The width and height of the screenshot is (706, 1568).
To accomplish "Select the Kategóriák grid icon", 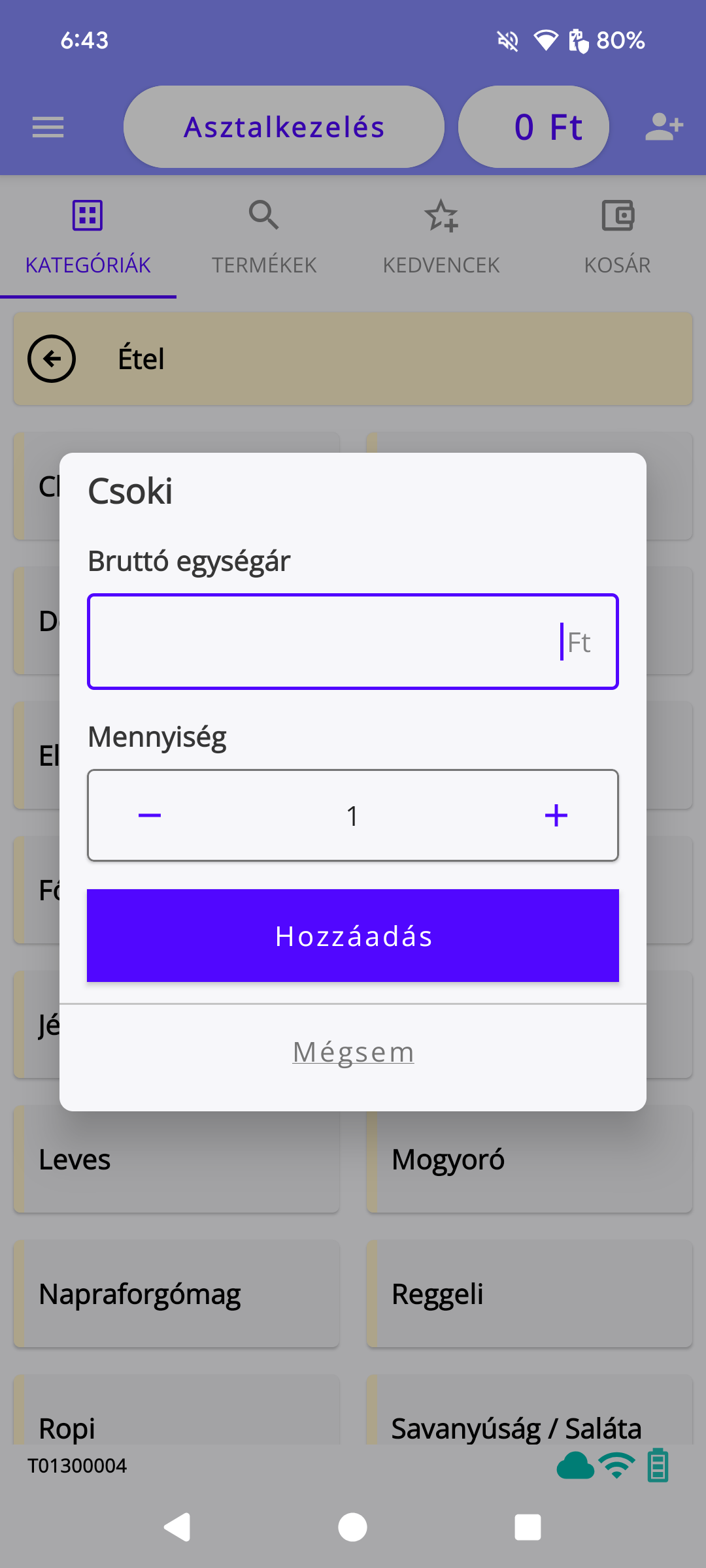I will pos(88,214).
